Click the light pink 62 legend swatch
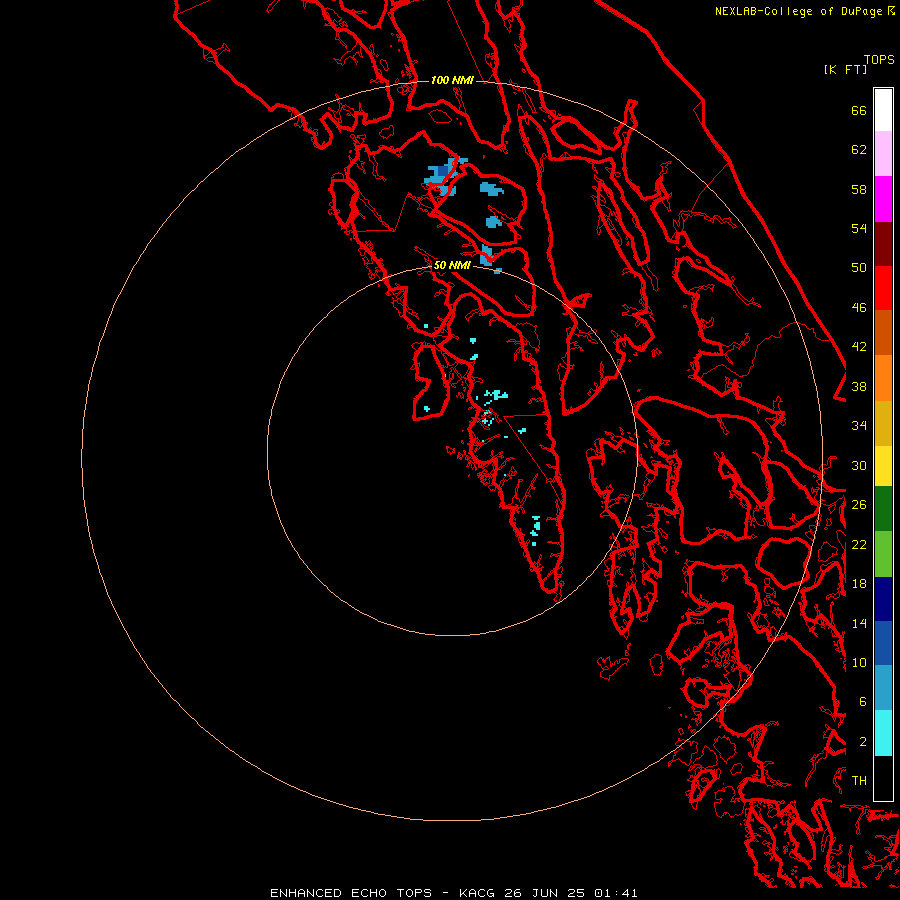The image size is (900, 900). 883,153
